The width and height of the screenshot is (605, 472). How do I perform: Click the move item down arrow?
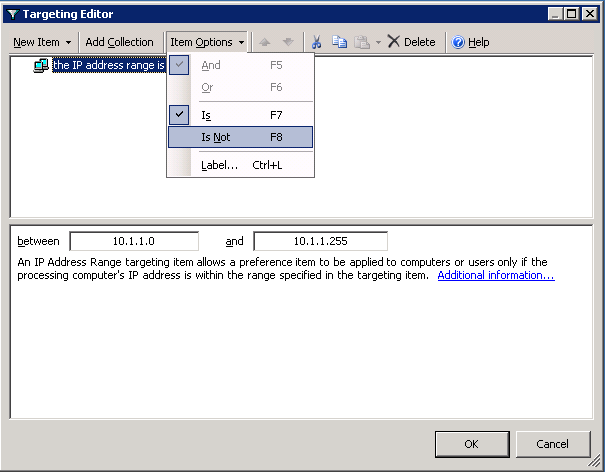[x=288, y=42]
